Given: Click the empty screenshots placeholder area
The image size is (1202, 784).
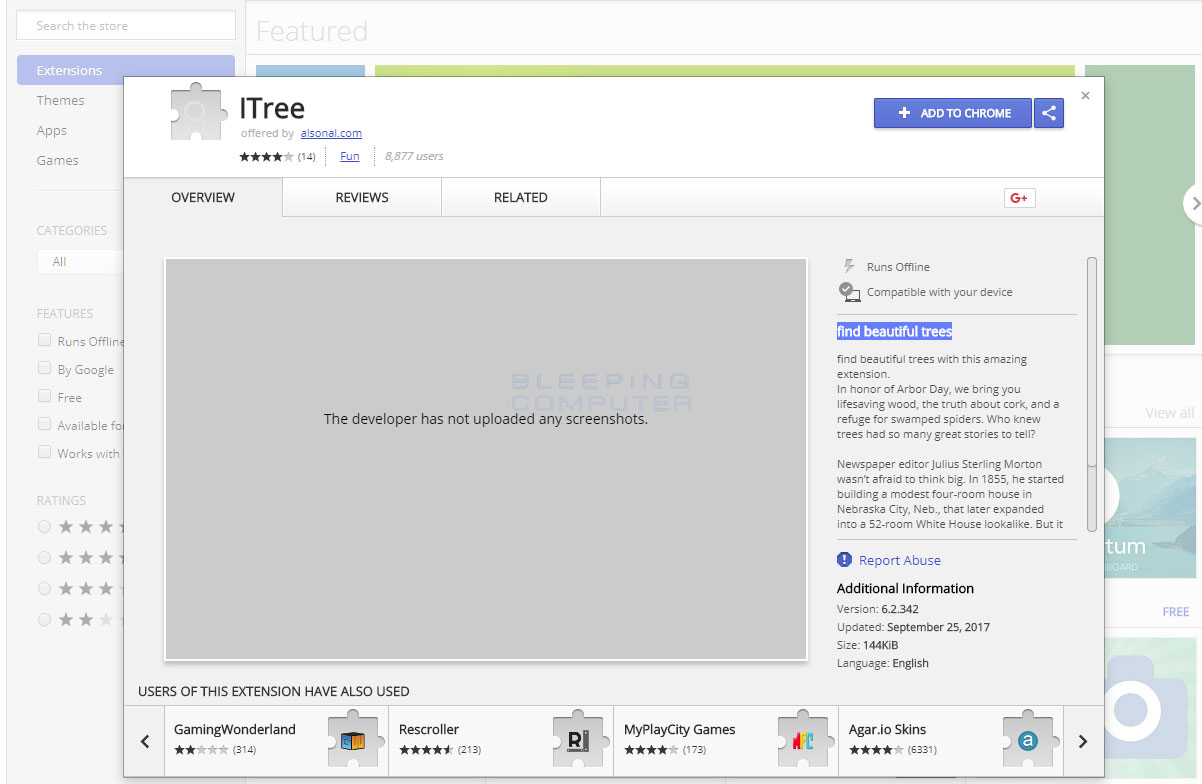Looking at the screenshot, I should [x=486, y=459].
